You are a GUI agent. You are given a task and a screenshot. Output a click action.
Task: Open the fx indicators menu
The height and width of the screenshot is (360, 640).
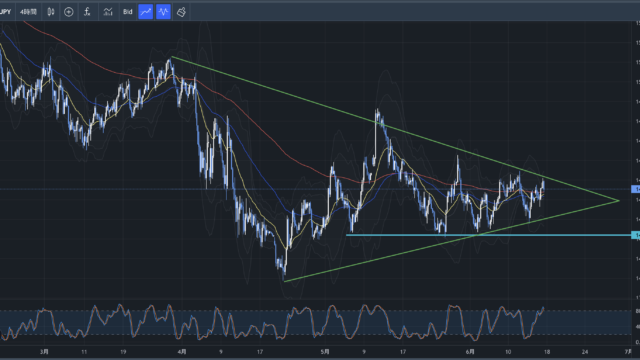tap(87, 12)
